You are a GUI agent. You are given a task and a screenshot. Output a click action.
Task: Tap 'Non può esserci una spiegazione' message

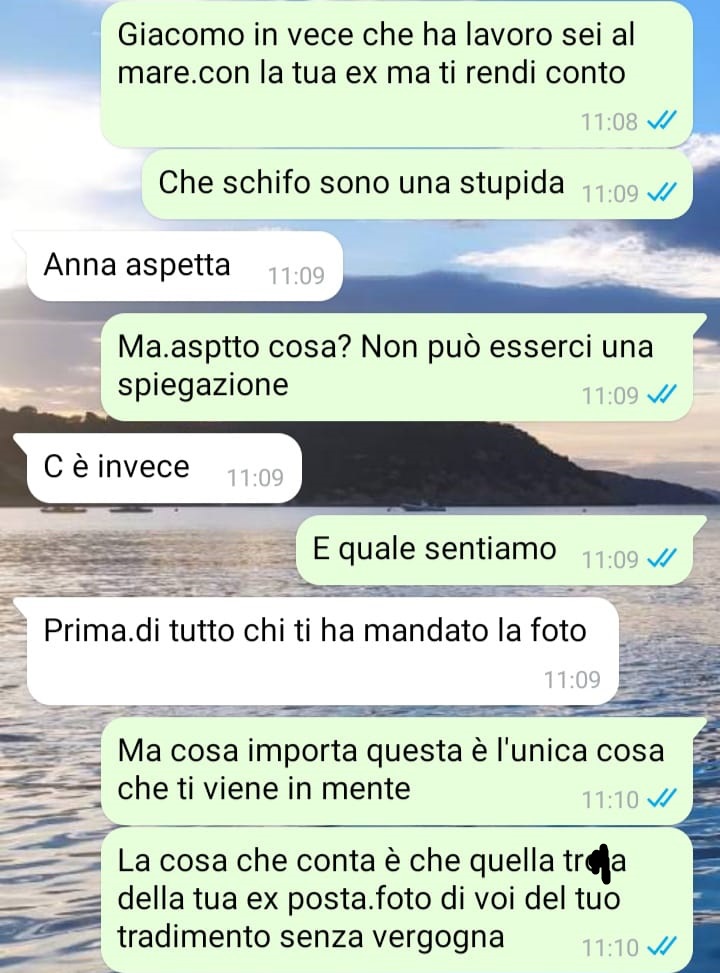coord(397,367)
